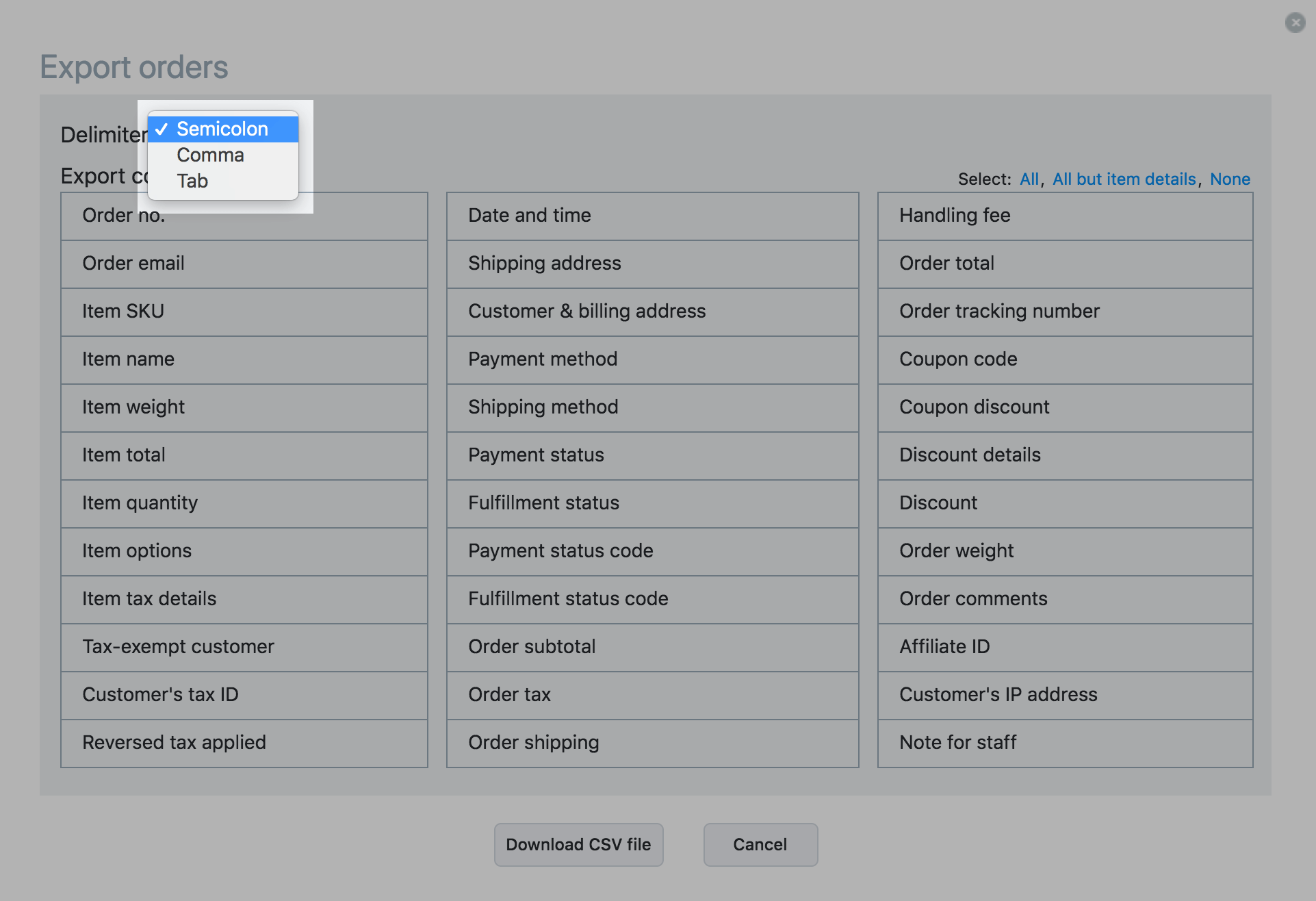The image size is (1316, 901).
Task: Toggle Order subtotal column
Action: pos(651,647)
